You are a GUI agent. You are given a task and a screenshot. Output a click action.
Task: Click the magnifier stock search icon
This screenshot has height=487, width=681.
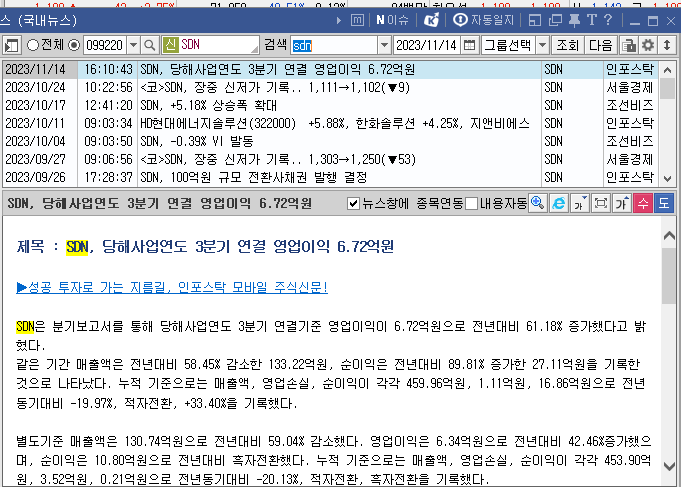pyautogui.click(x=149, y=45)
